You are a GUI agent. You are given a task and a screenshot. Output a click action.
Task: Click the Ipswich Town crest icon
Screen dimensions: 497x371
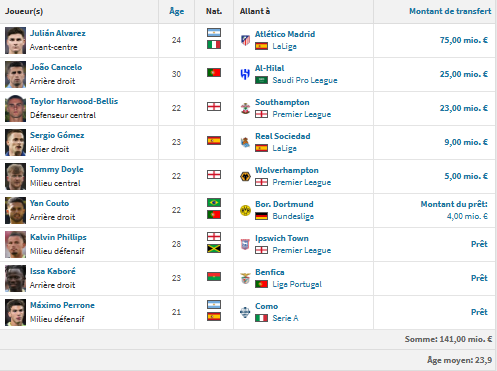245,244
